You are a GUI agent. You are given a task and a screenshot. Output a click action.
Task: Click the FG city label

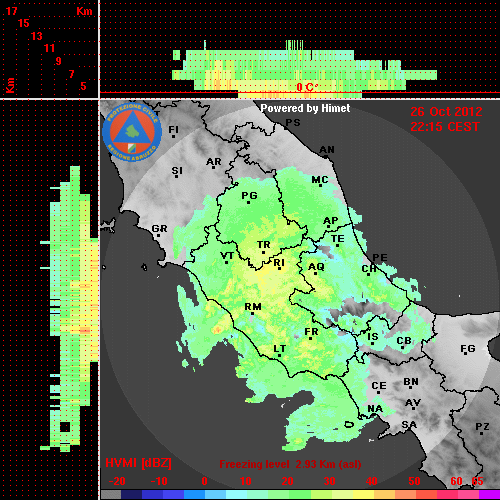coord(468,349)
